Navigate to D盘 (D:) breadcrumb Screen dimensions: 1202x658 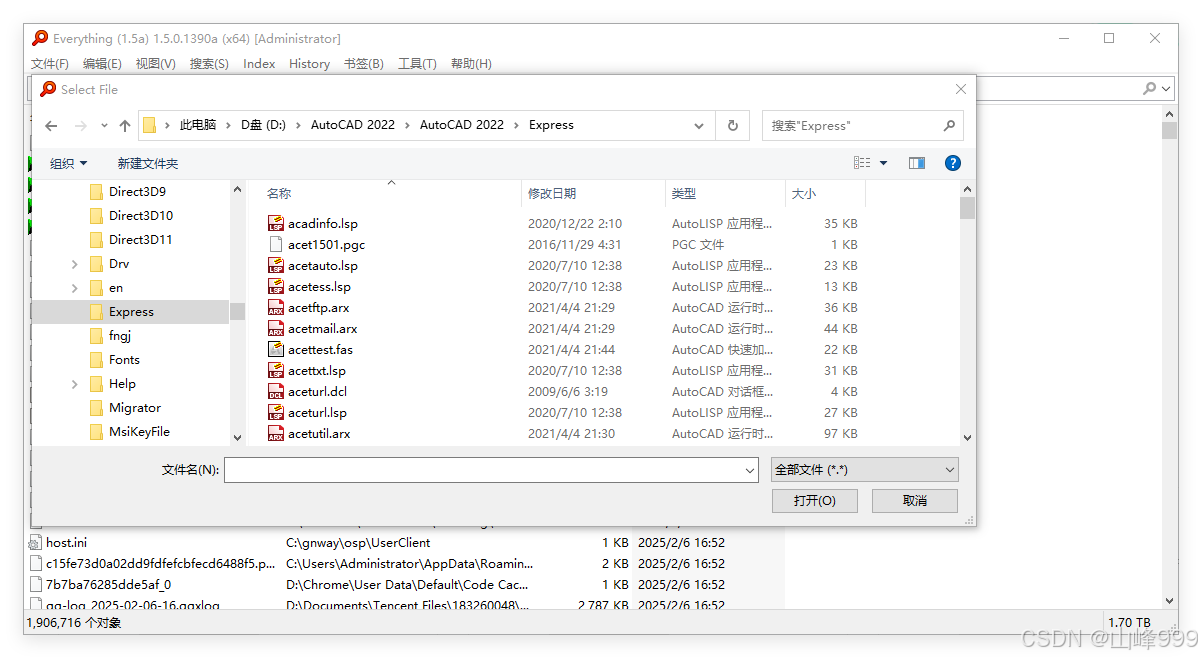263,126
